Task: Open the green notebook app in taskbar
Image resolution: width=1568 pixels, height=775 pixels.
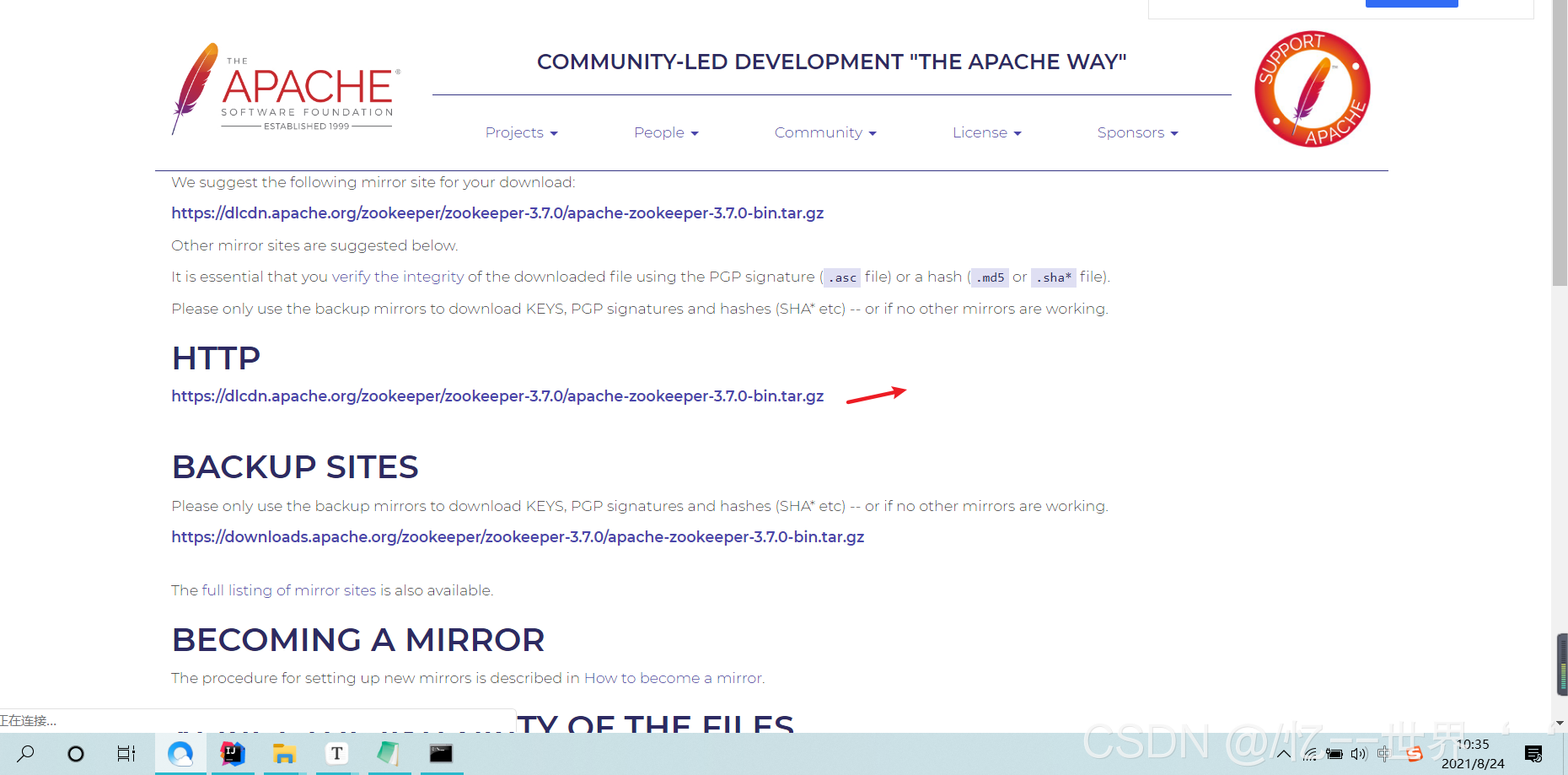Action: pos(389,753)
